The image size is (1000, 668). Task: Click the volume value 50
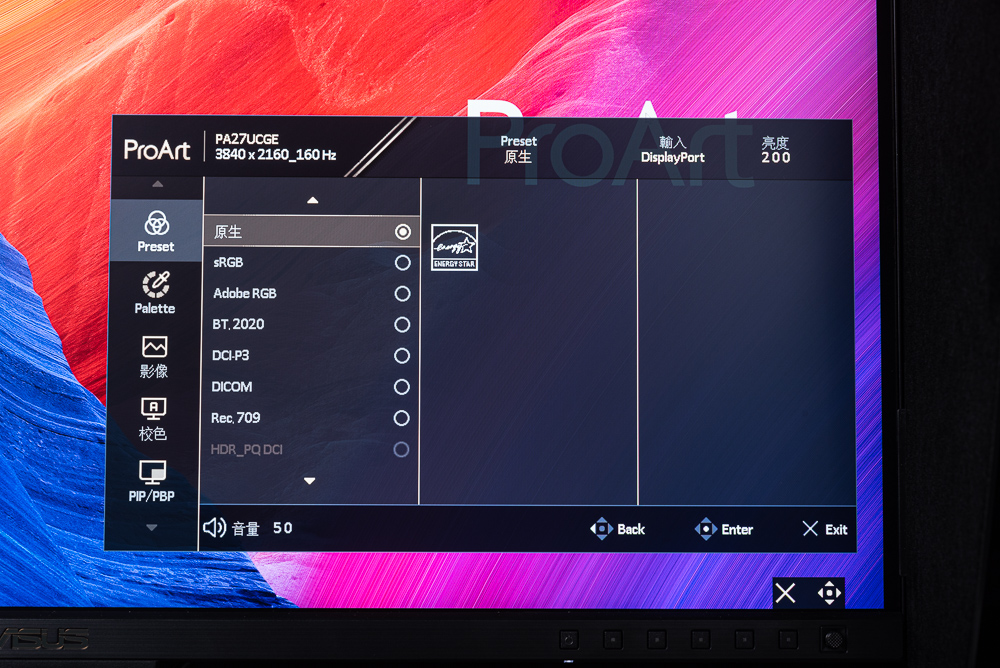[283, 528]
